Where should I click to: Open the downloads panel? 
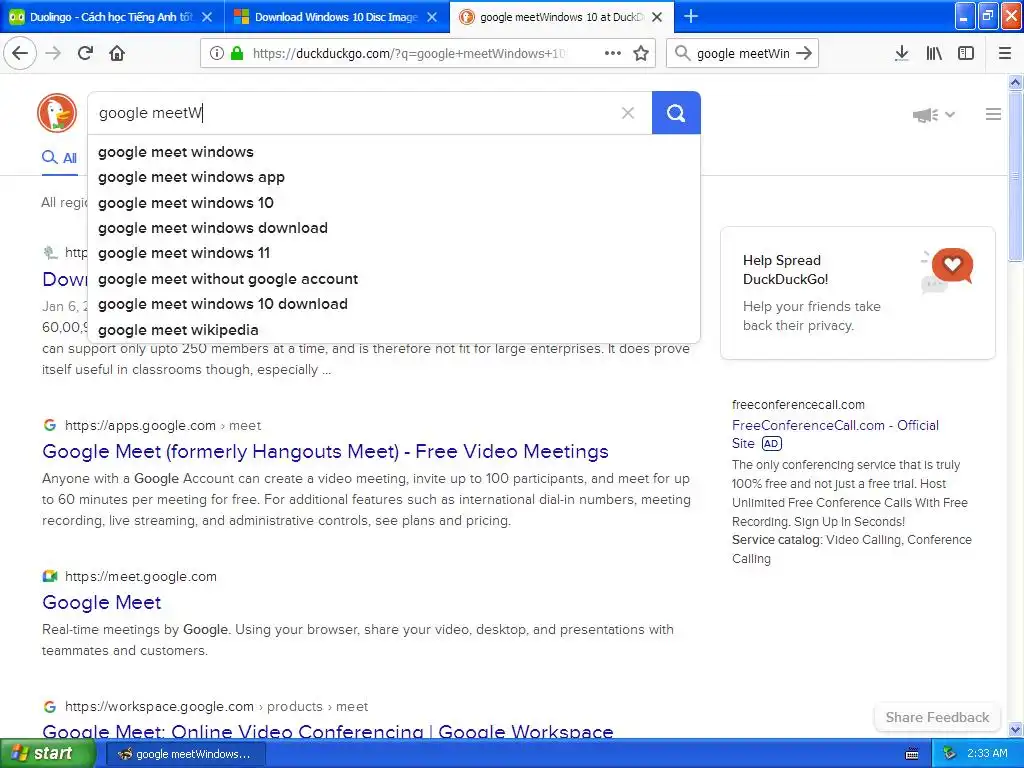902,54
